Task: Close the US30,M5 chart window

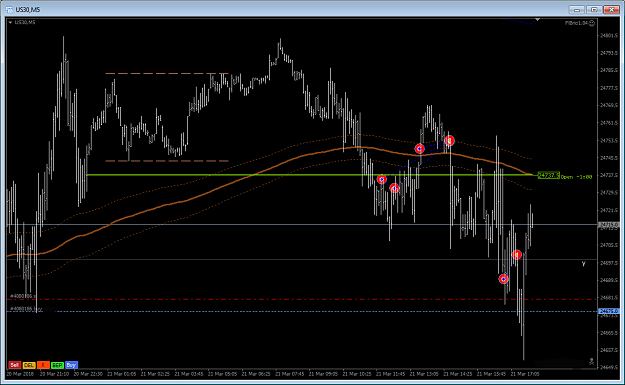Action: 611,10
